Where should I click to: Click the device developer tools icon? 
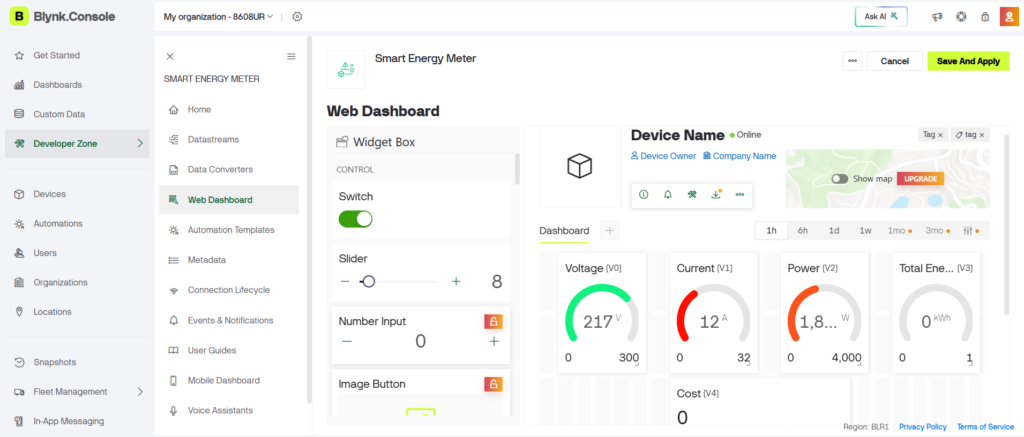coord(692,195)
